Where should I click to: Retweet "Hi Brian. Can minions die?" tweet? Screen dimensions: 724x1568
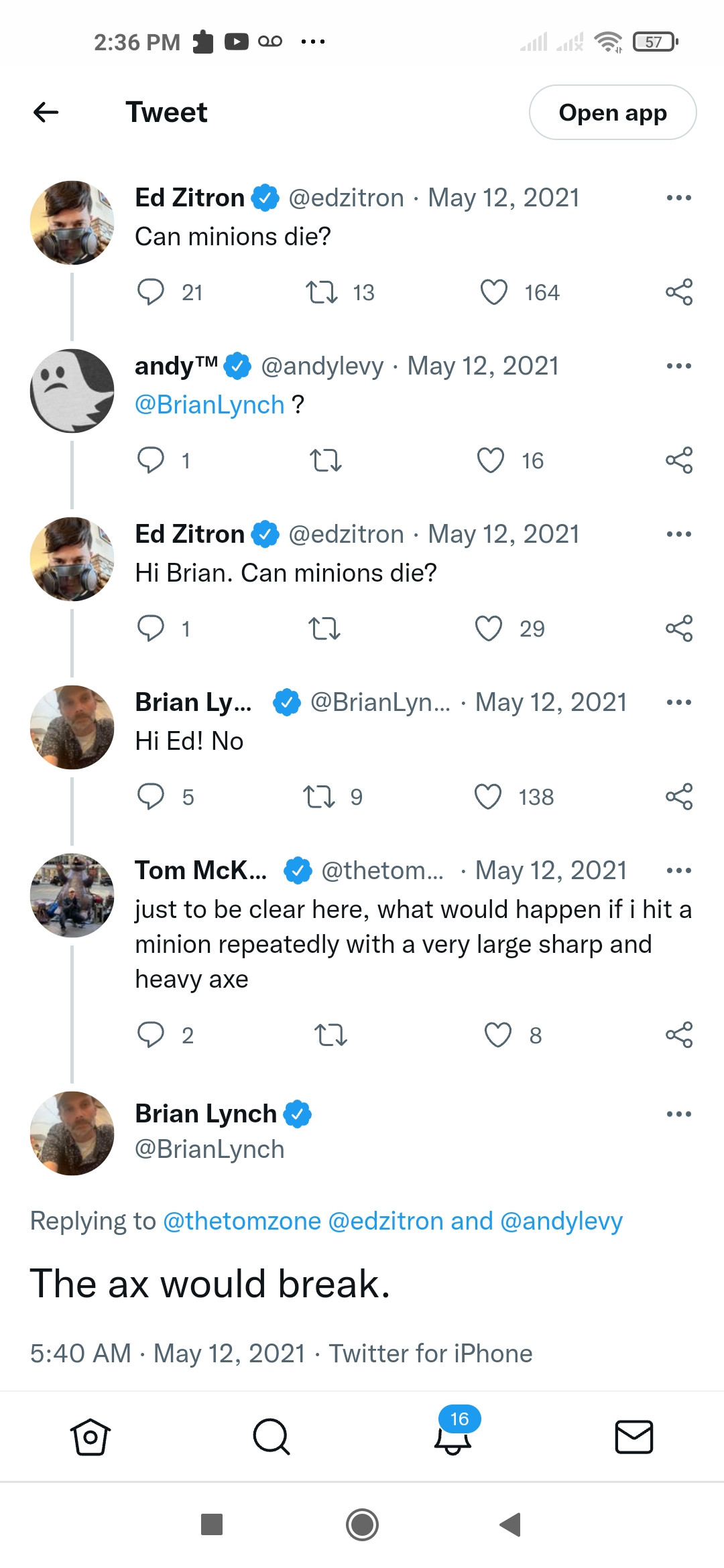point(324,629)
